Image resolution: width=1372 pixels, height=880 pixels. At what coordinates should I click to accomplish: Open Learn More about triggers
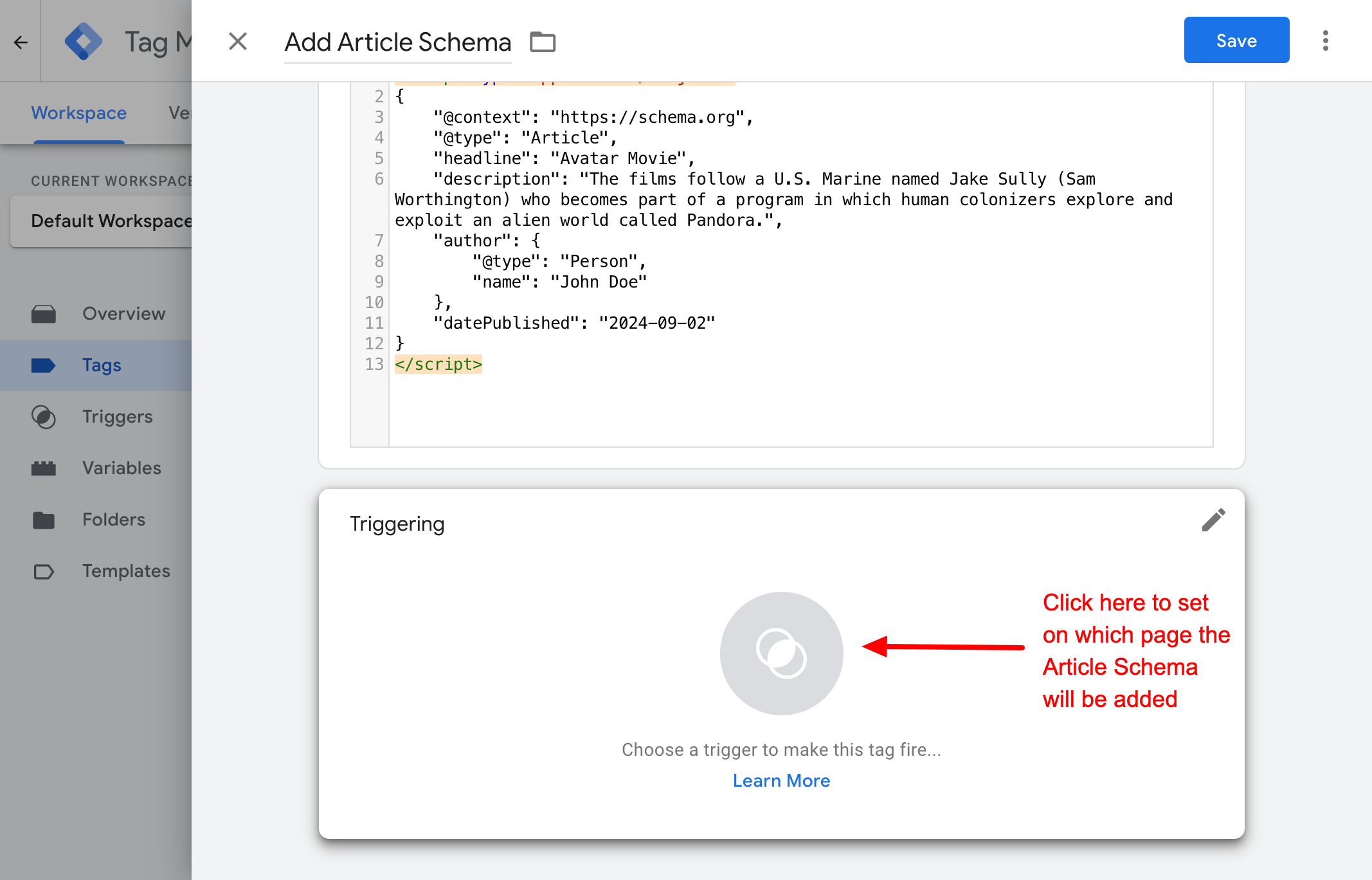781,780
